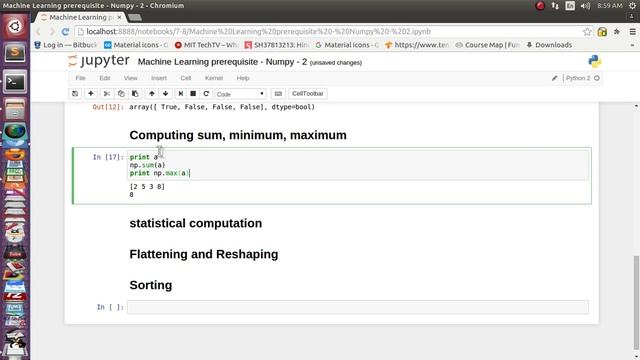This screenshot has width=640, height=360.
Task: Select 'Computing sum, minimum, maximum' heading
Action: tap(238, 135)
